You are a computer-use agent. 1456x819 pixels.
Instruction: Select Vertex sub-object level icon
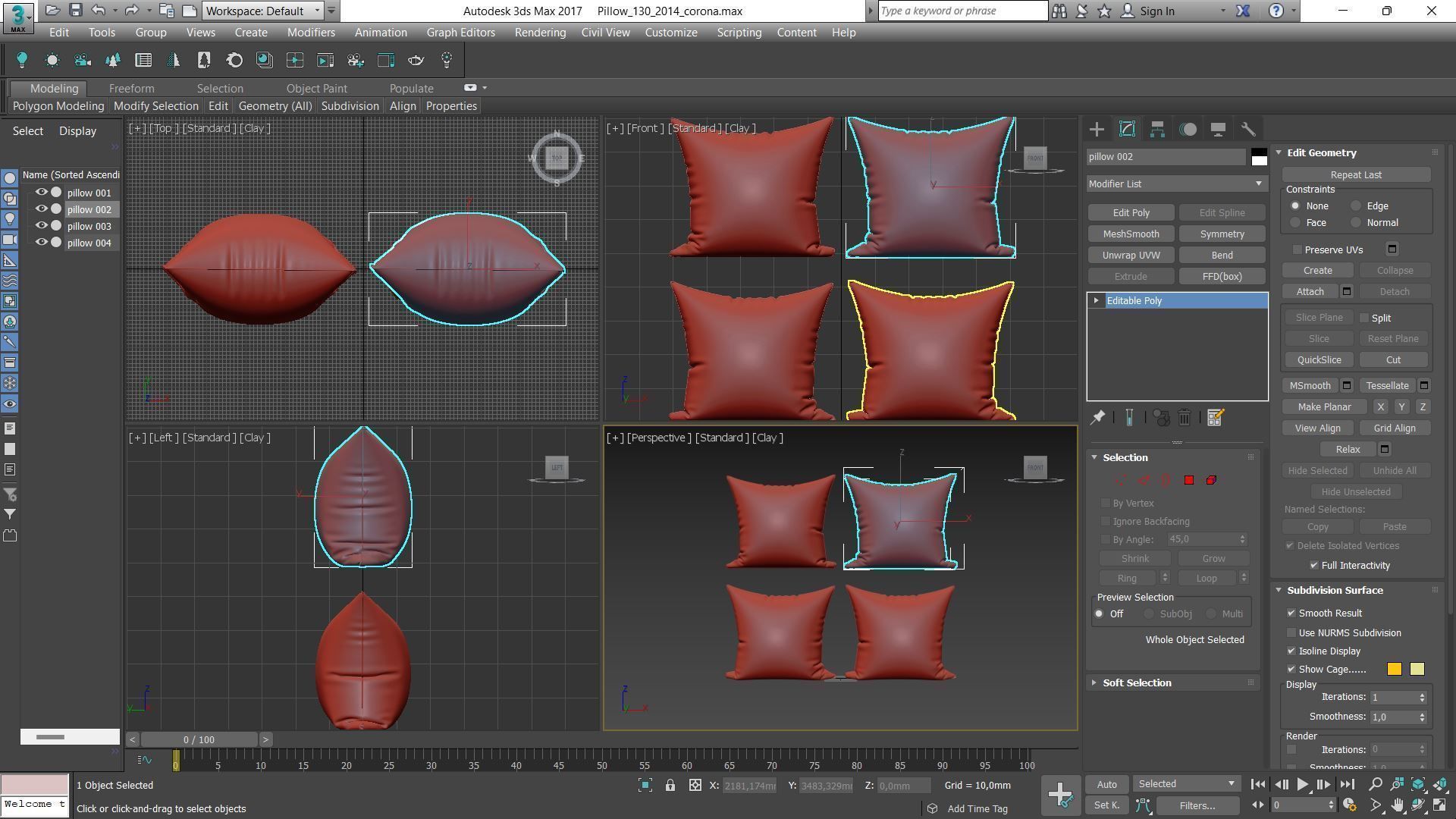pyautogui.click(x=1120, y=480)
